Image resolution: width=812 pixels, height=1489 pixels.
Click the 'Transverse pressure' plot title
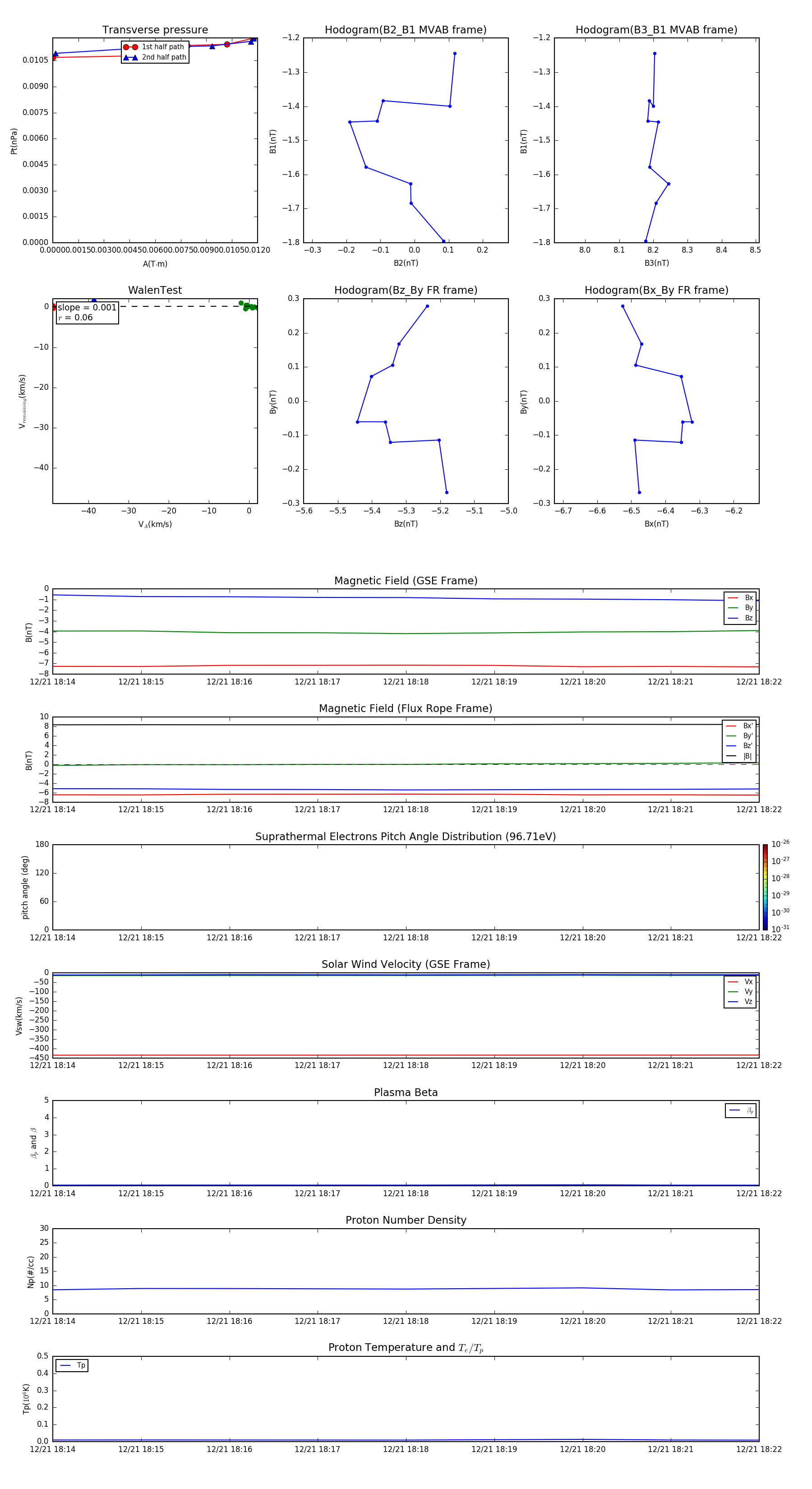pyautogui.click(x=155, y=30)
